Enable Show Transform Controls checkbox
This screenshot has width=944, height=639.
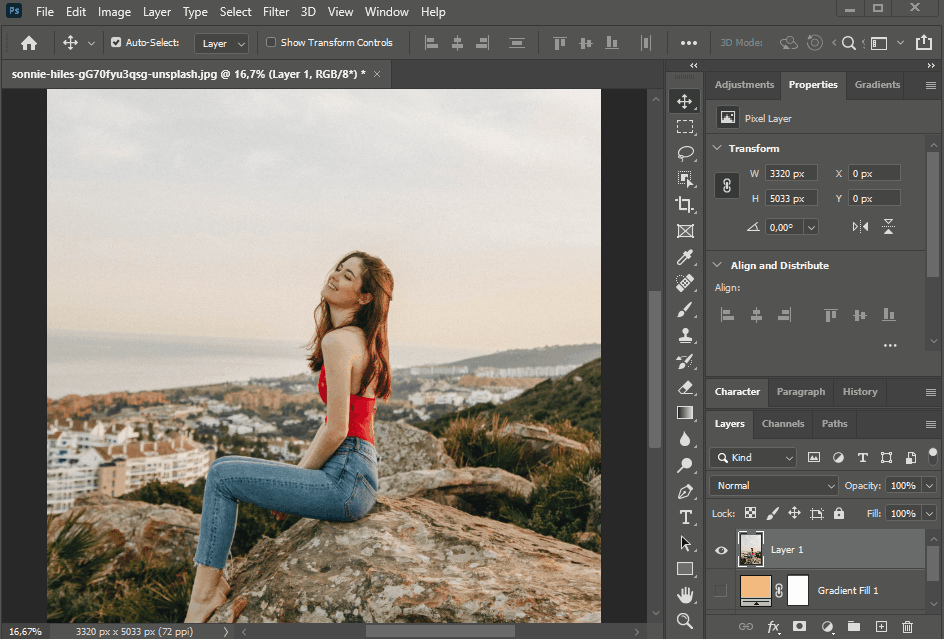271,43
